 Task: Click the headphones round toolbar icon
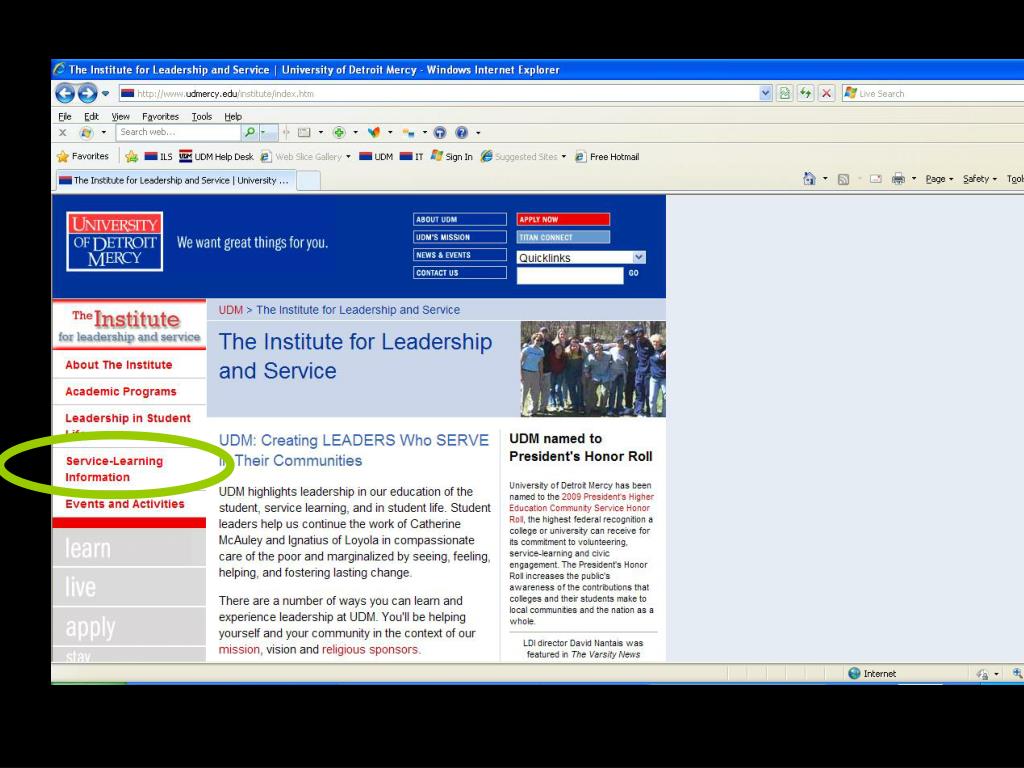tap(440, 133)
